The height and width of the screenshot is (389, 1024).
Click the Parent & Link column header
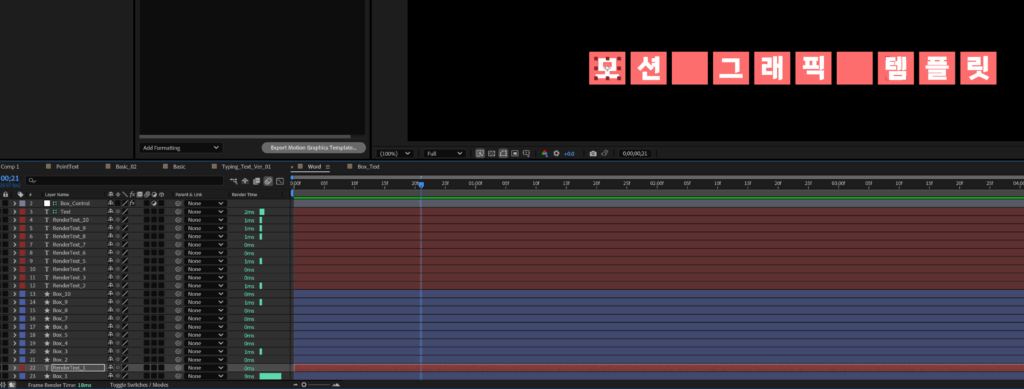189,194
